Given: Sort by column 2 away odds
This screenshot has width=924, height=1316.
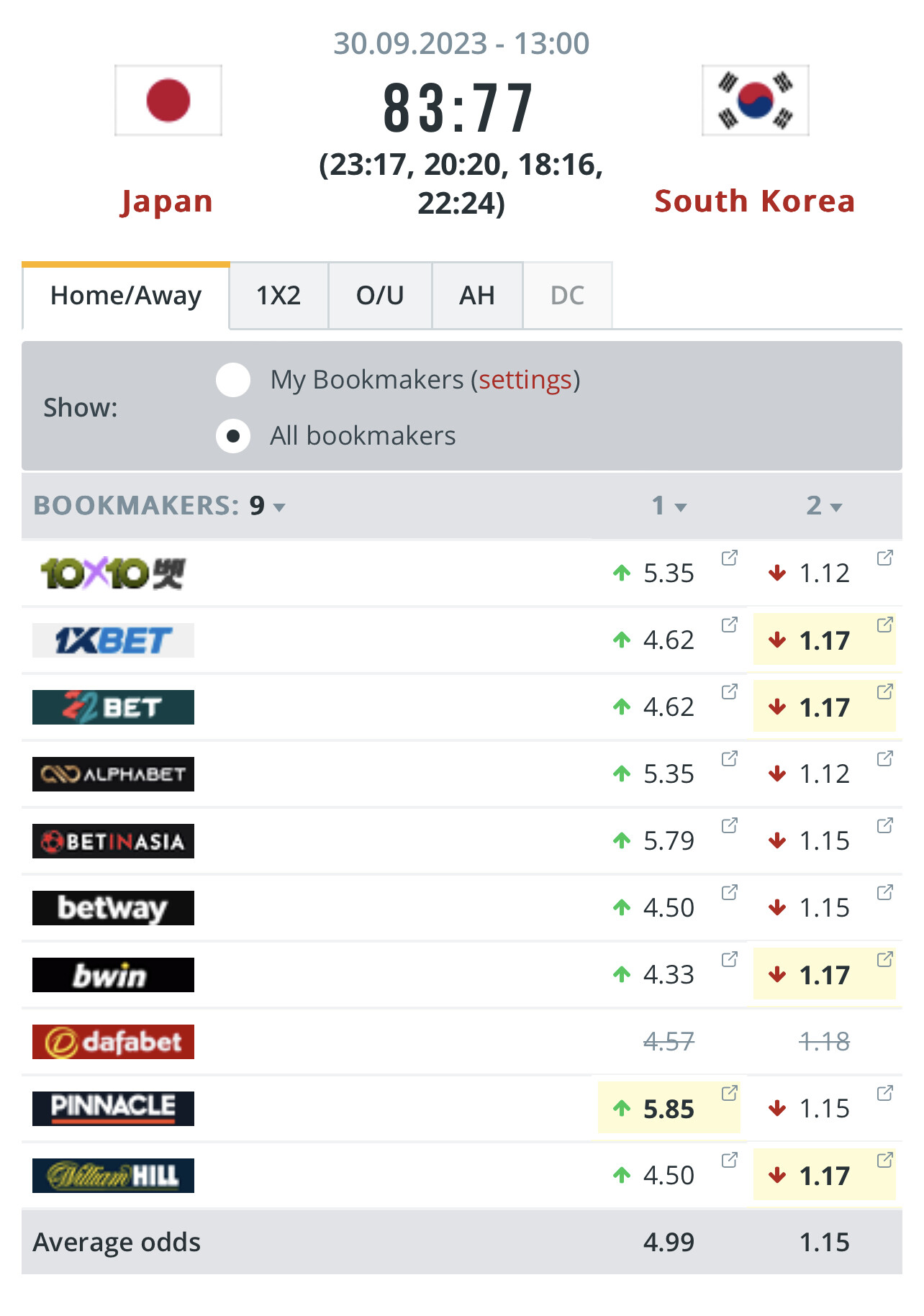Looking at the screenshot, I should (824, 506).
